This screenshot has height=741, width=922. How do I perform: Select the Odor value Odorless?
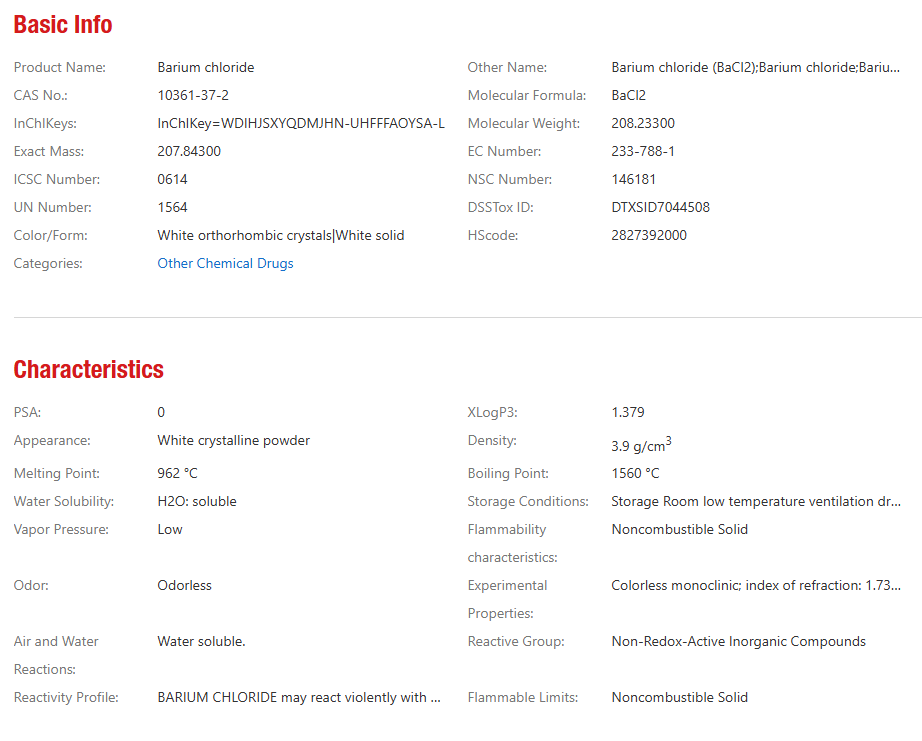(184, 586)
